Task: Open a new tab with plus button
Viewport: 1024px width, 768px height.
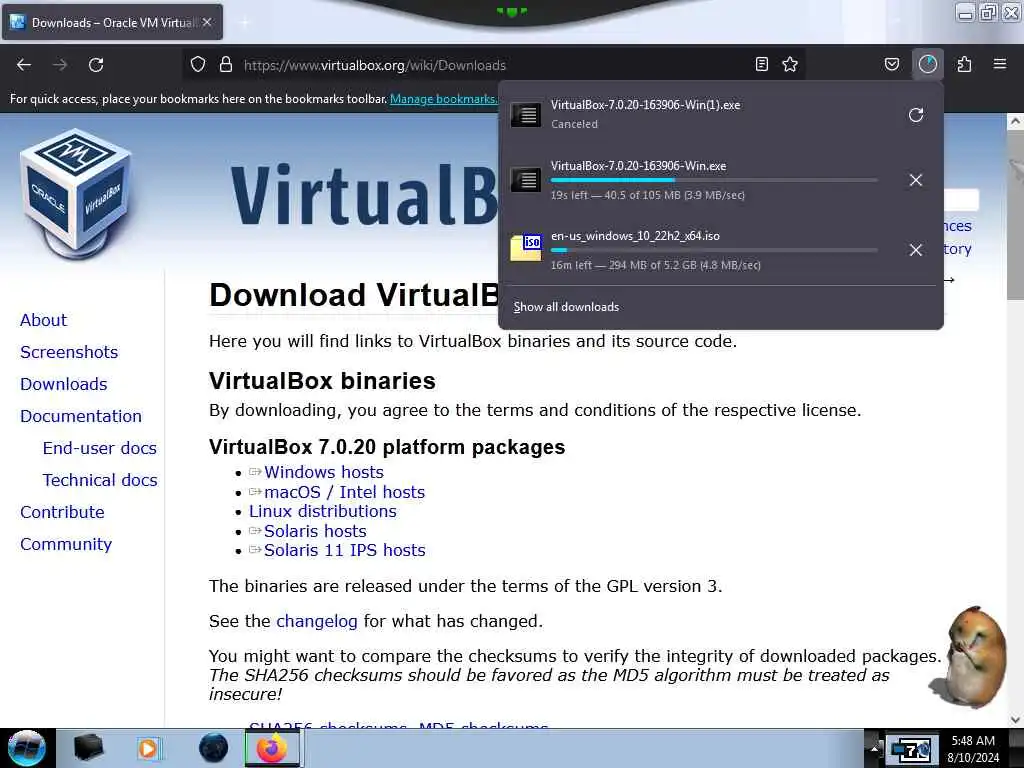Action: pyautogui.click(x=245, y=23)
